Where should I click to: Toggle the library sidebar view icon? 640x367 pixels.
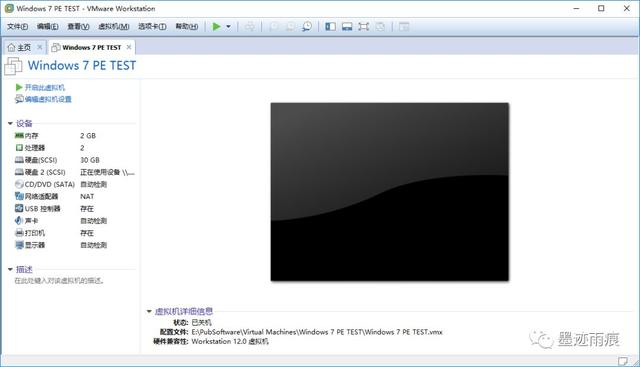tap(330, 27)
